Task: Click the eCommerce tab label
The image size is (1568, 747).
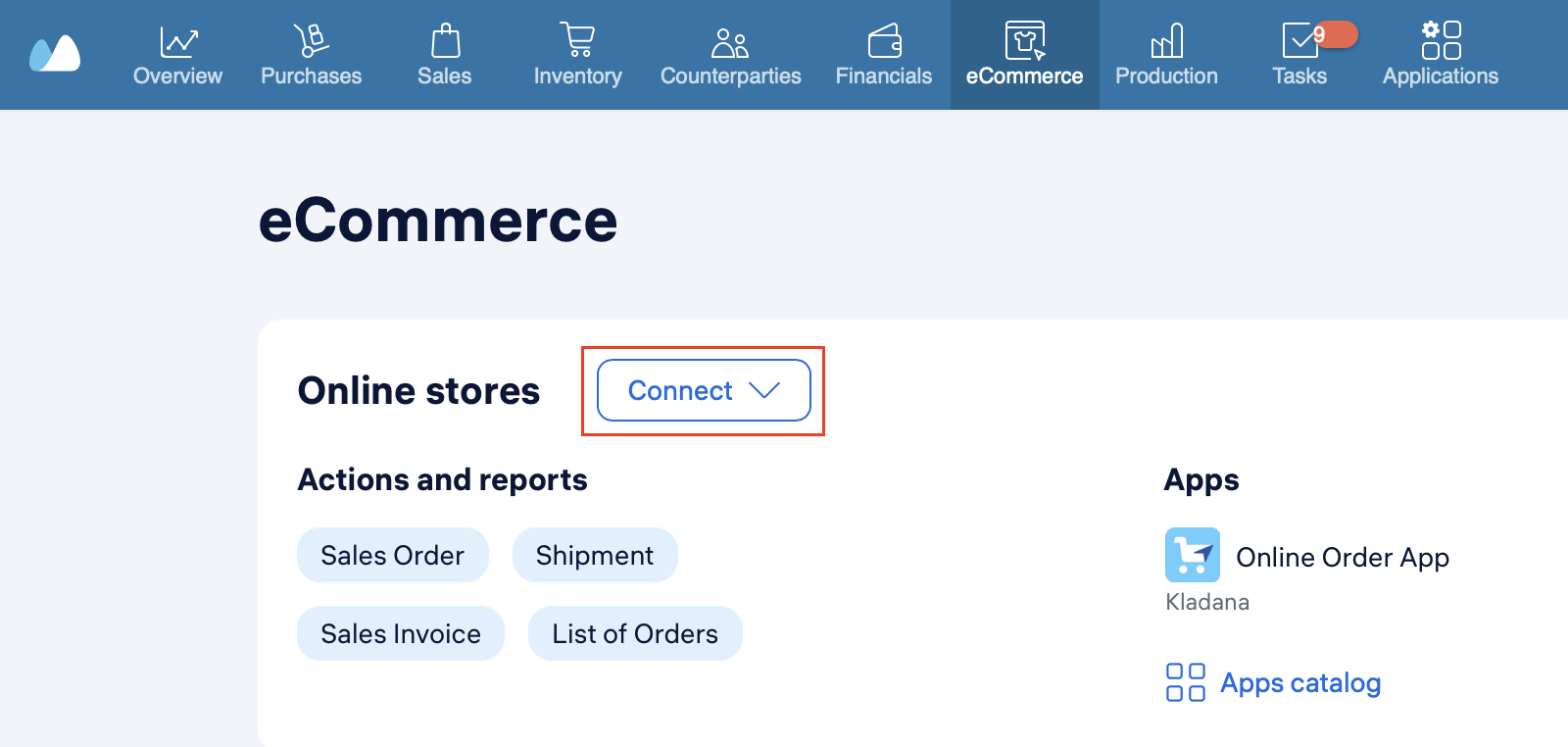Action: point(1025,75)
